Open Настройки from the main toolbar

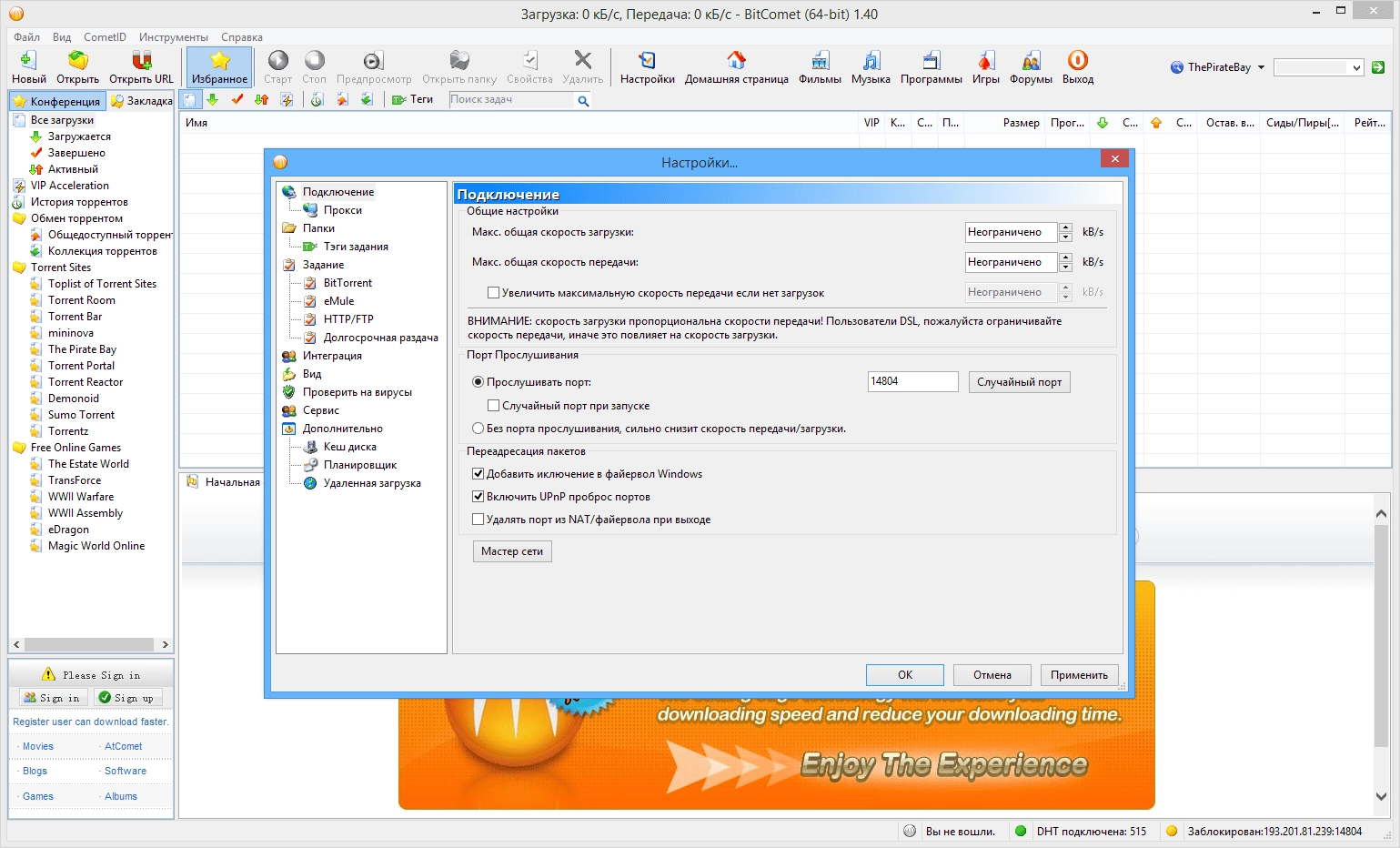(647, 67)
